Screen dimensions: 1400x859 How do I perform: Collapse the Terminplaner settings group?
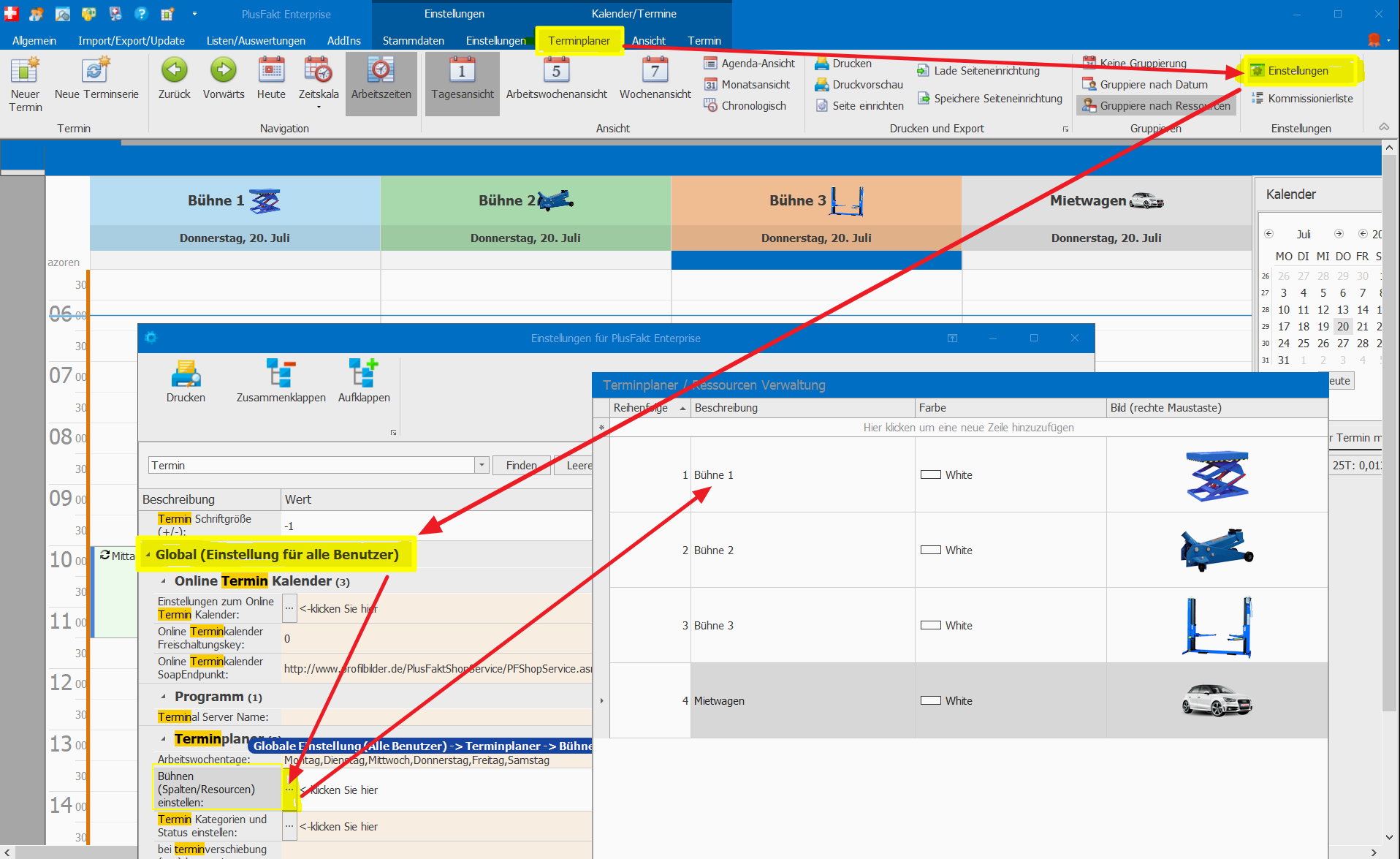tap(163, 739)
